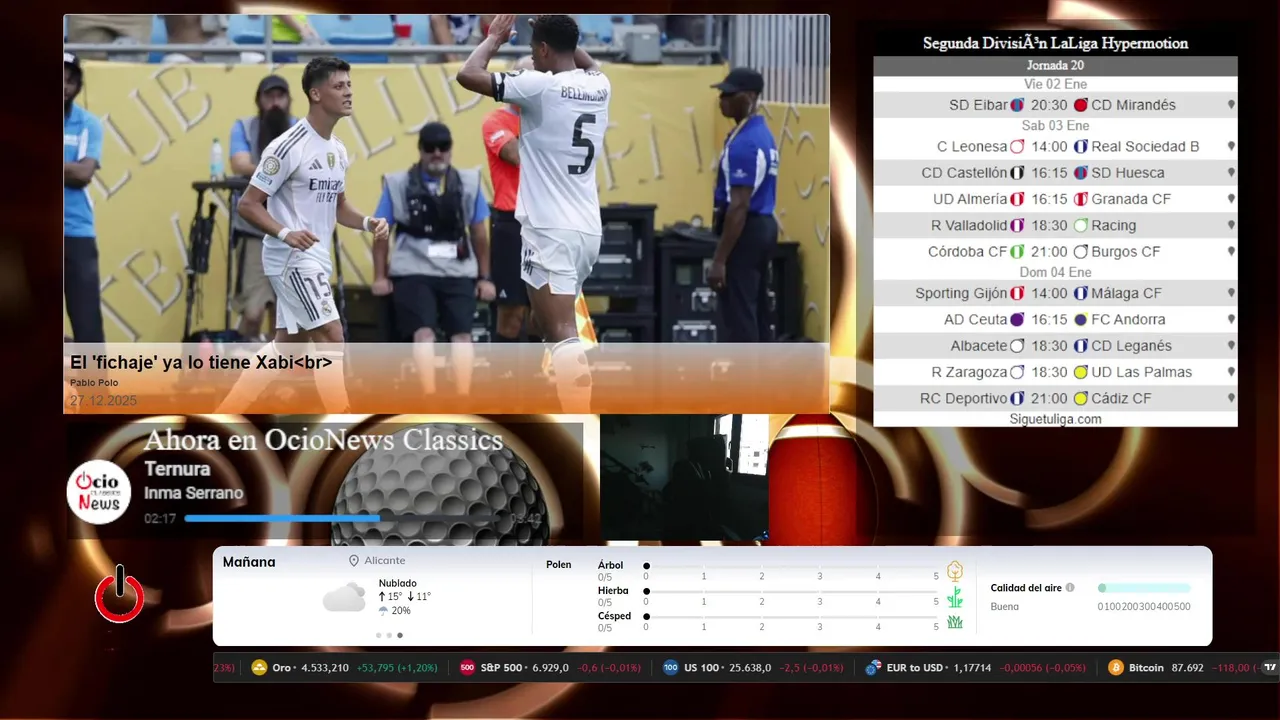The image size is (1280, 720).
Task: Click the air quality info icon
Action: click(1070, 588)
